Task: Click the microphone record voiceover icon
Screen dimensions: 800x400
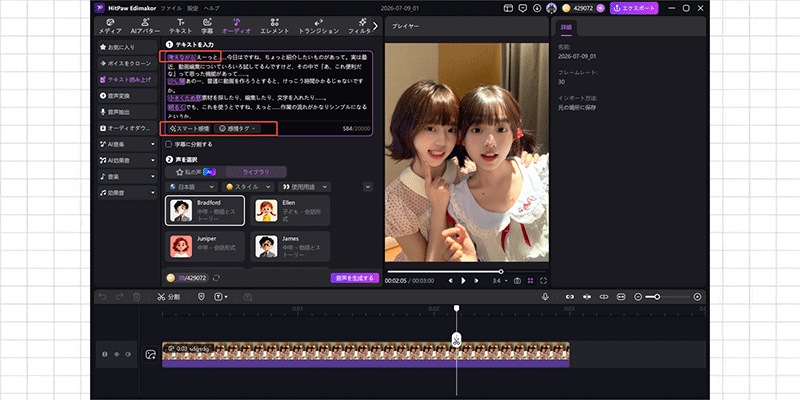Action: point(545,296)
